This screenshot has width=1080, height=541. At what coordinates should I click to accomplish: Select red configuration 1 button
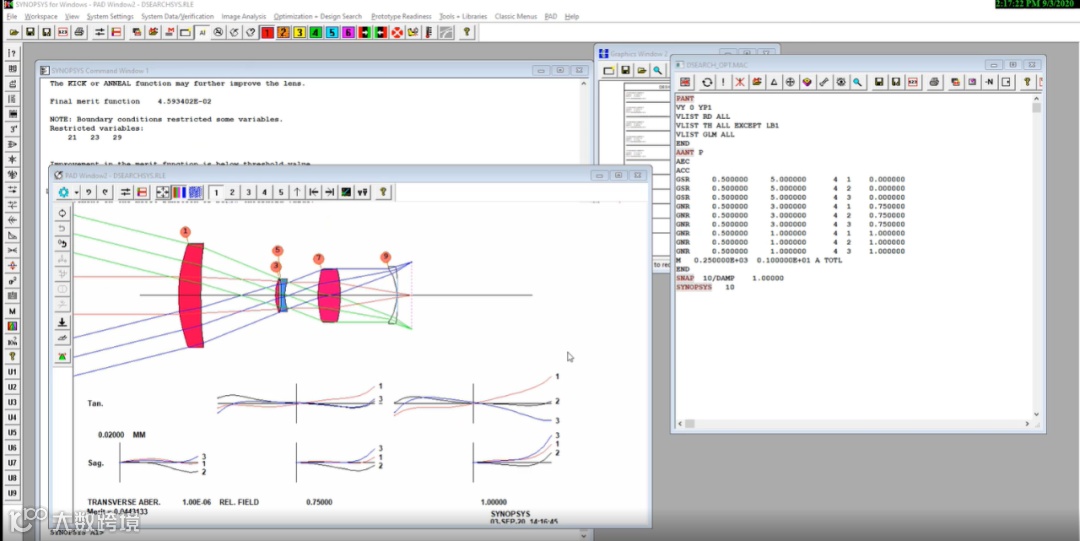tap(267, 32)
